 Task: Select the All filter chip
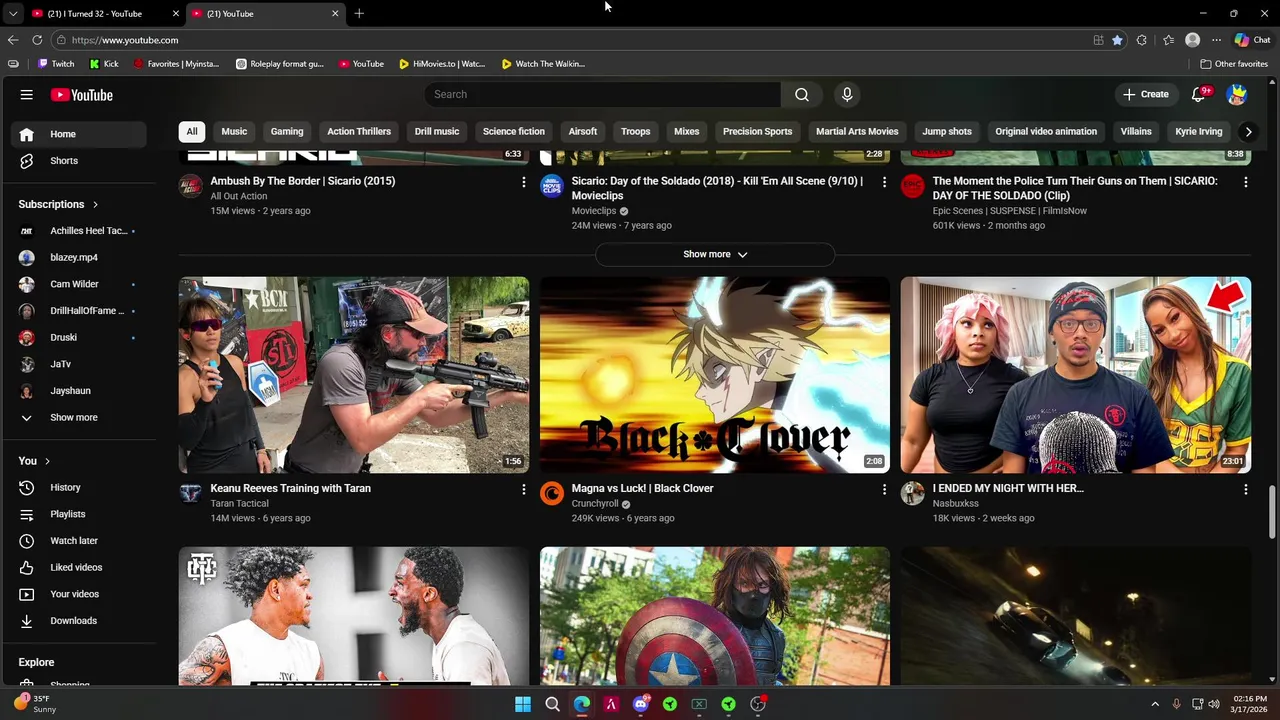point(192,131)
